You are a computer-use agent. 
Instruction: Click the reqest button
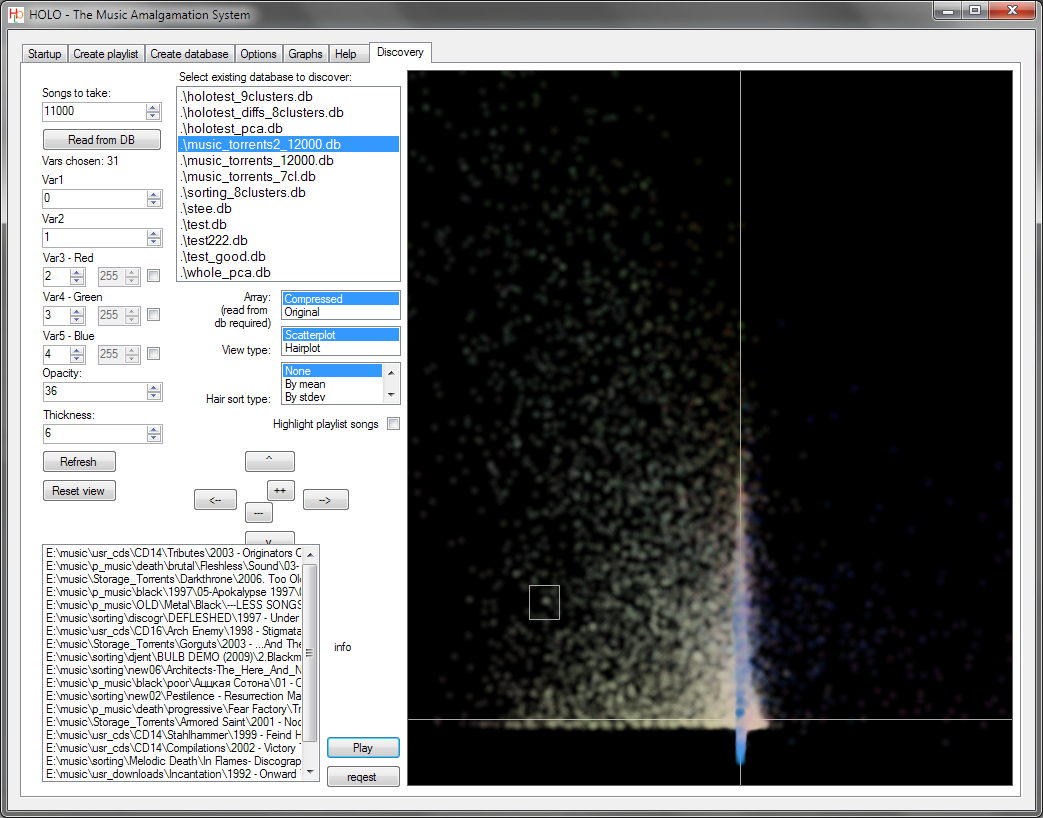[363, 777]
